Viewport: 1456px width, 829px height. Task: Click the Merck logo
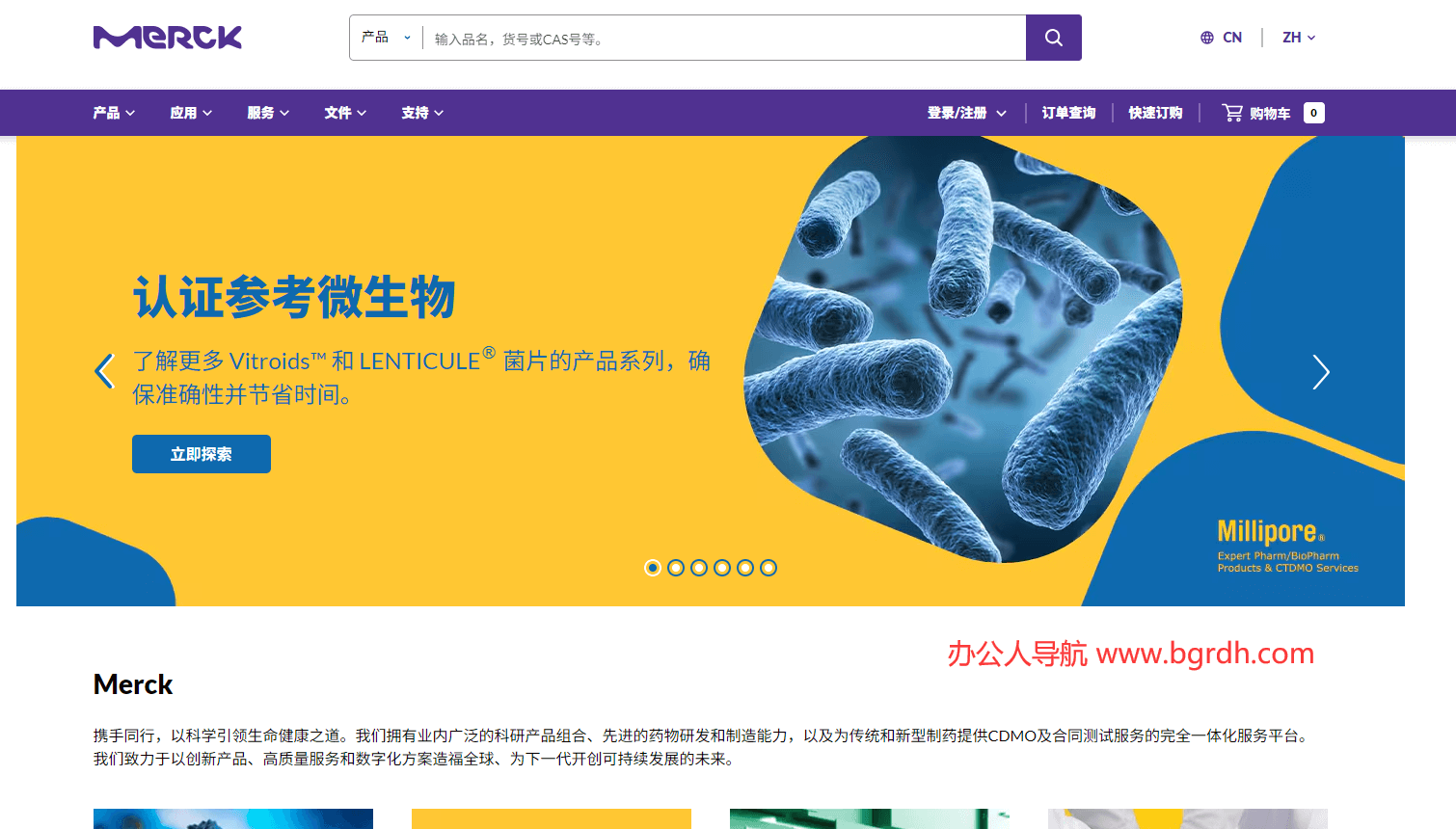coord(166,37)
